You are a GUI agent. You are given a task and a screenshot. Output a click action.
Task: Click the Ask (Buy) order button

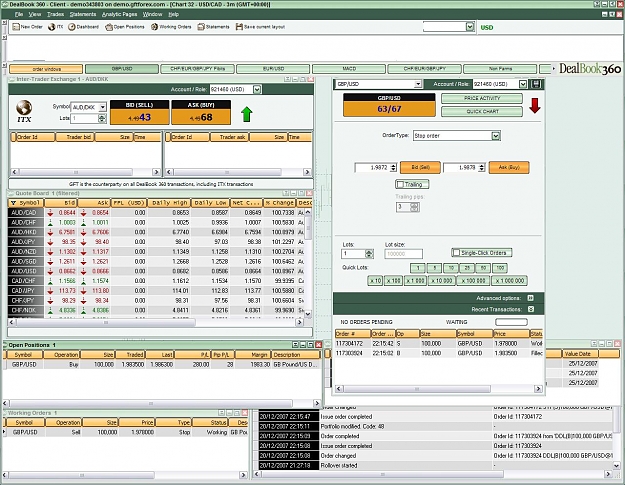[509, 167]
